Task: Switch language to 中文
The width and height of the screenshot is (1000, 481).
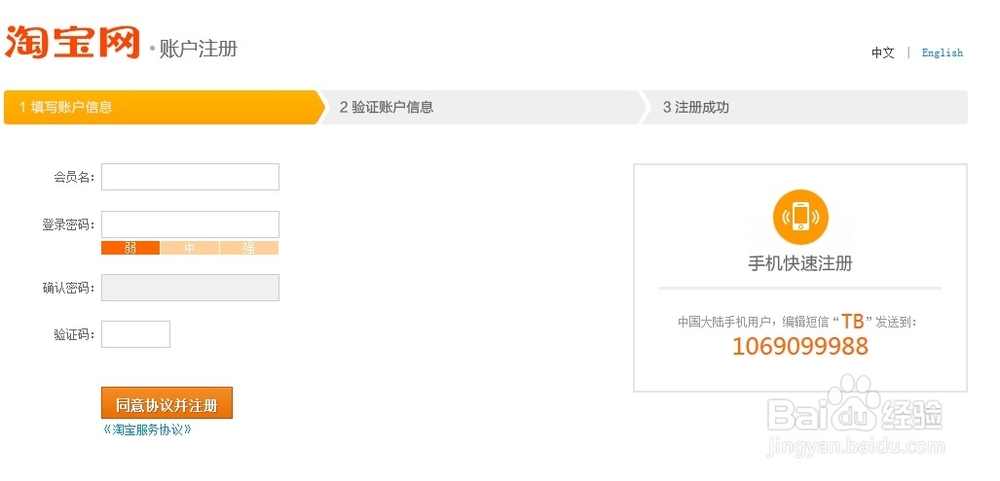Action: click(x=883, y=53)
